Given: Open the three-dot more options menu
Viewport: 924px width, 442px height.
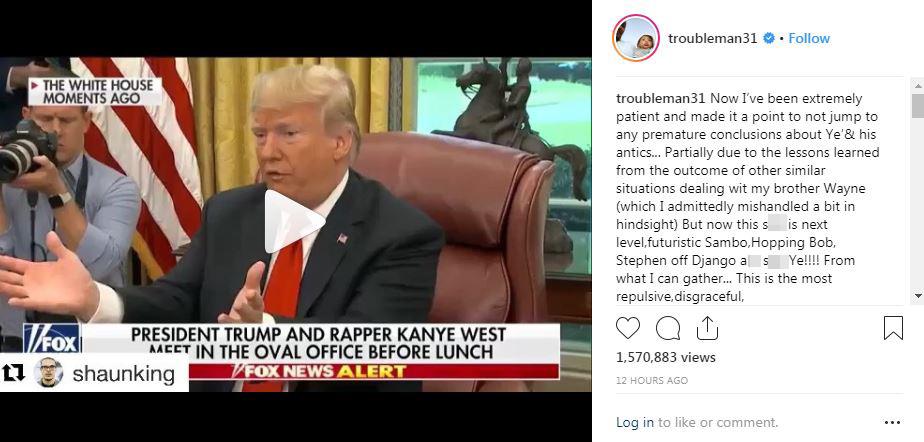Looking at the screenshot, I should pyautogui.click(x=892, y=423).
